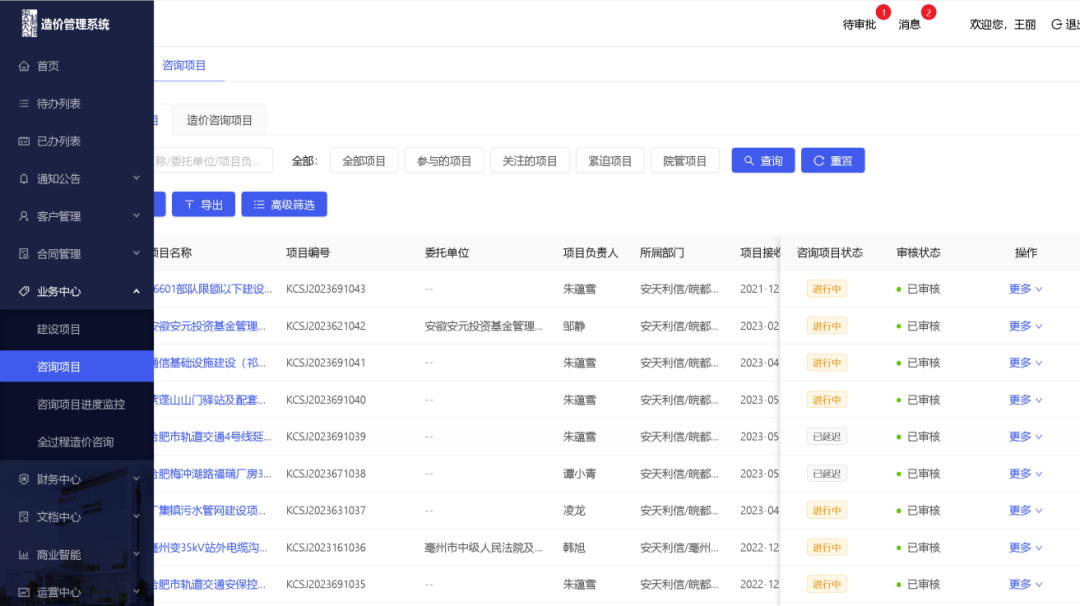
Task: Select 咨询项目进度监控 in the sidebar
Action: [x=81, y=404]
